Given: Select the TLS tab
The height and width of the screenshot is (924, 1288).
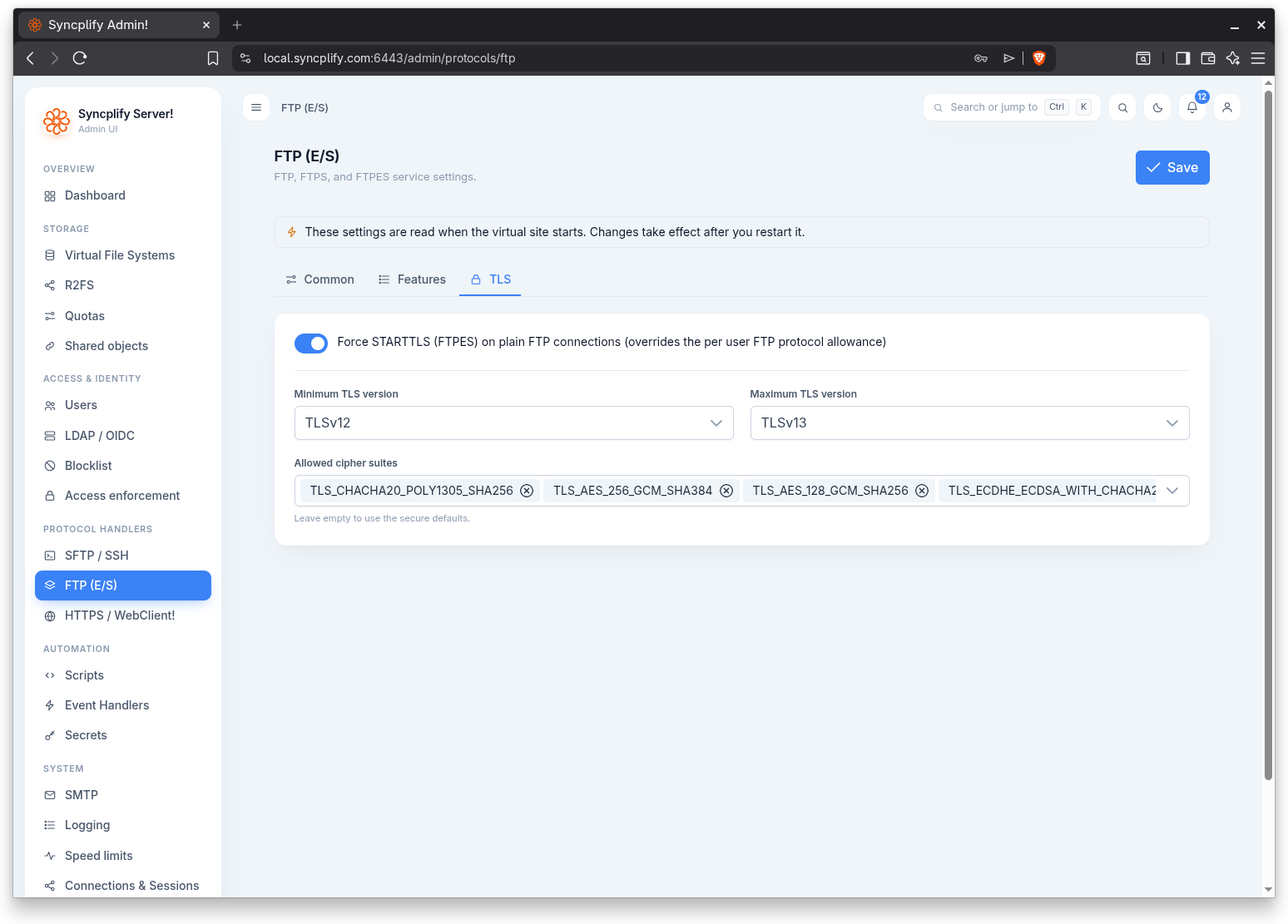Looking at the screenshot, I should point(490,279).
